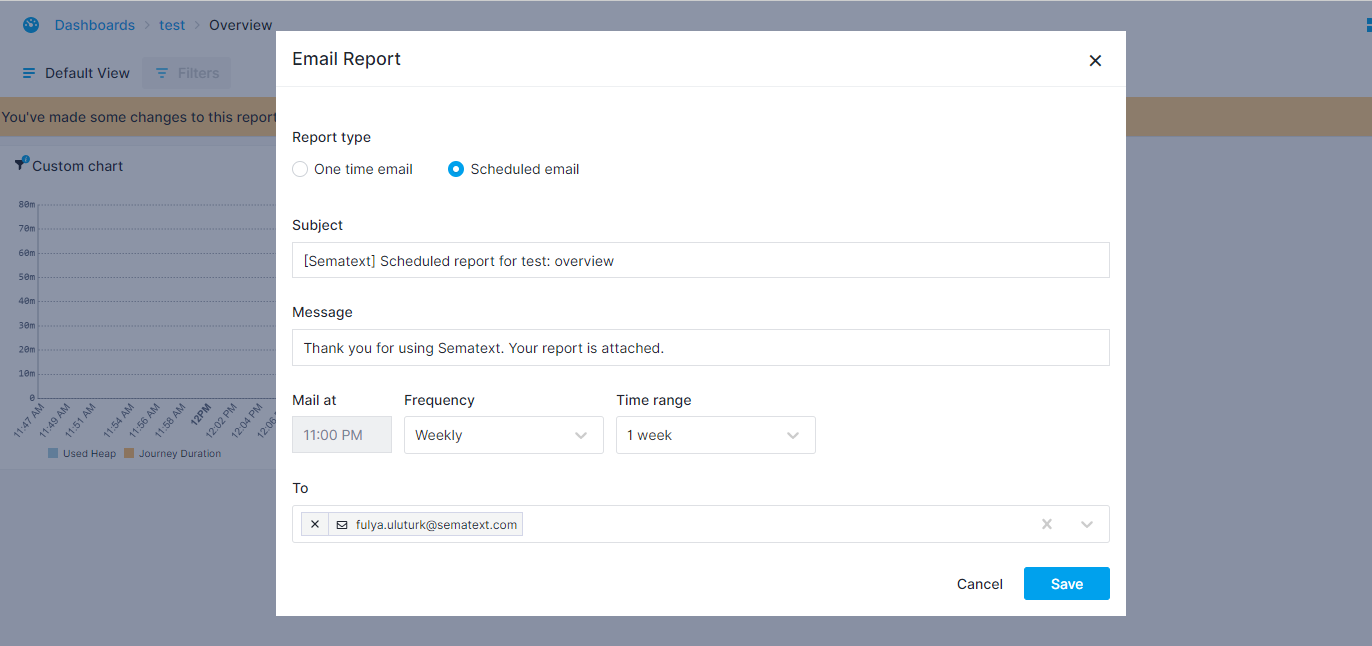
Task: Remove fulya.uluturk@sematext.com recipient tag
Action: point(315,524)
